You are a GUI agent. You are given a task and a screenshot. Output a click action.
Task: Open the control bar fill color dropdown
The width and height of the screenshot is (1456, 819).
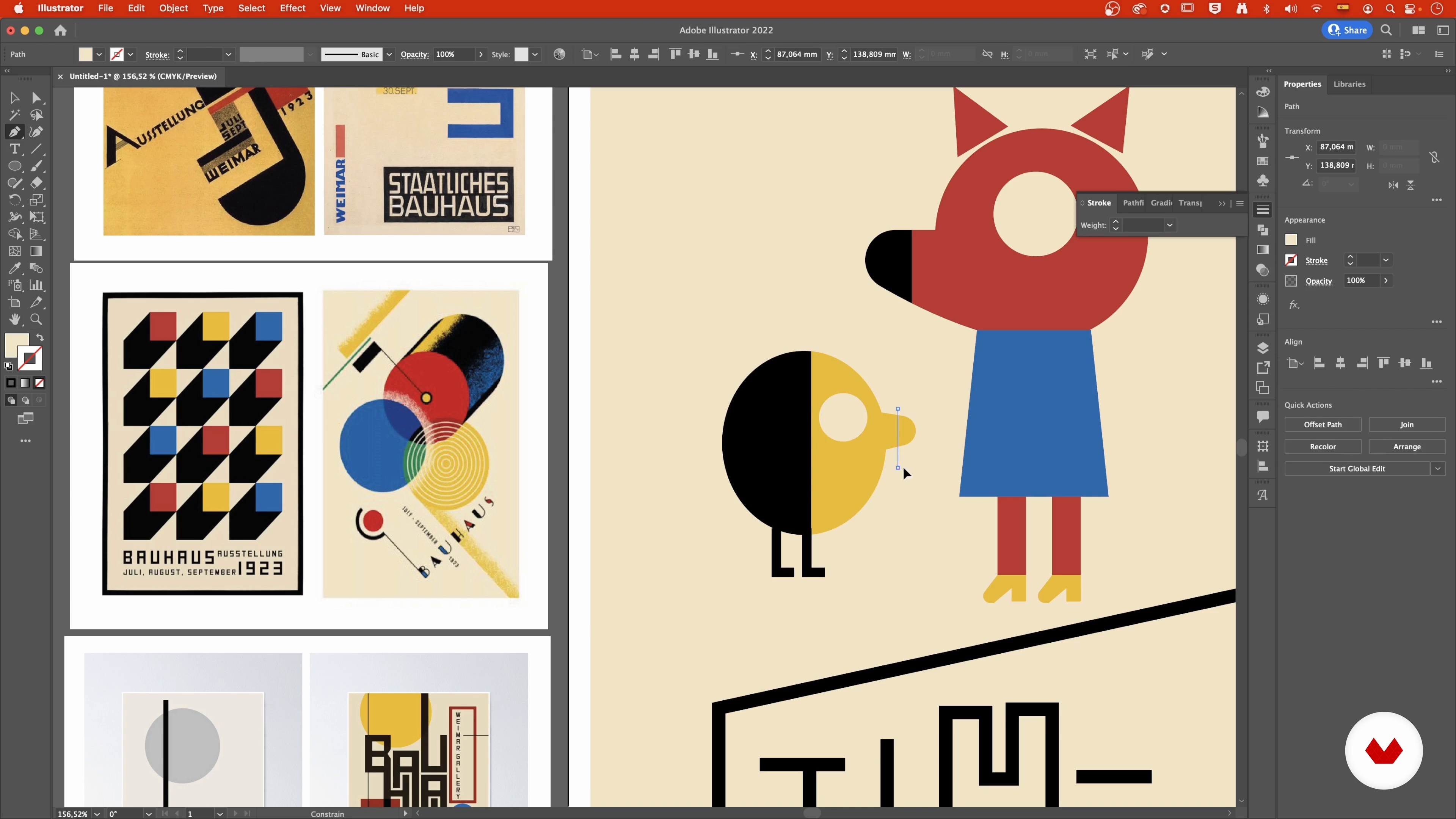[x=99, y=54]
